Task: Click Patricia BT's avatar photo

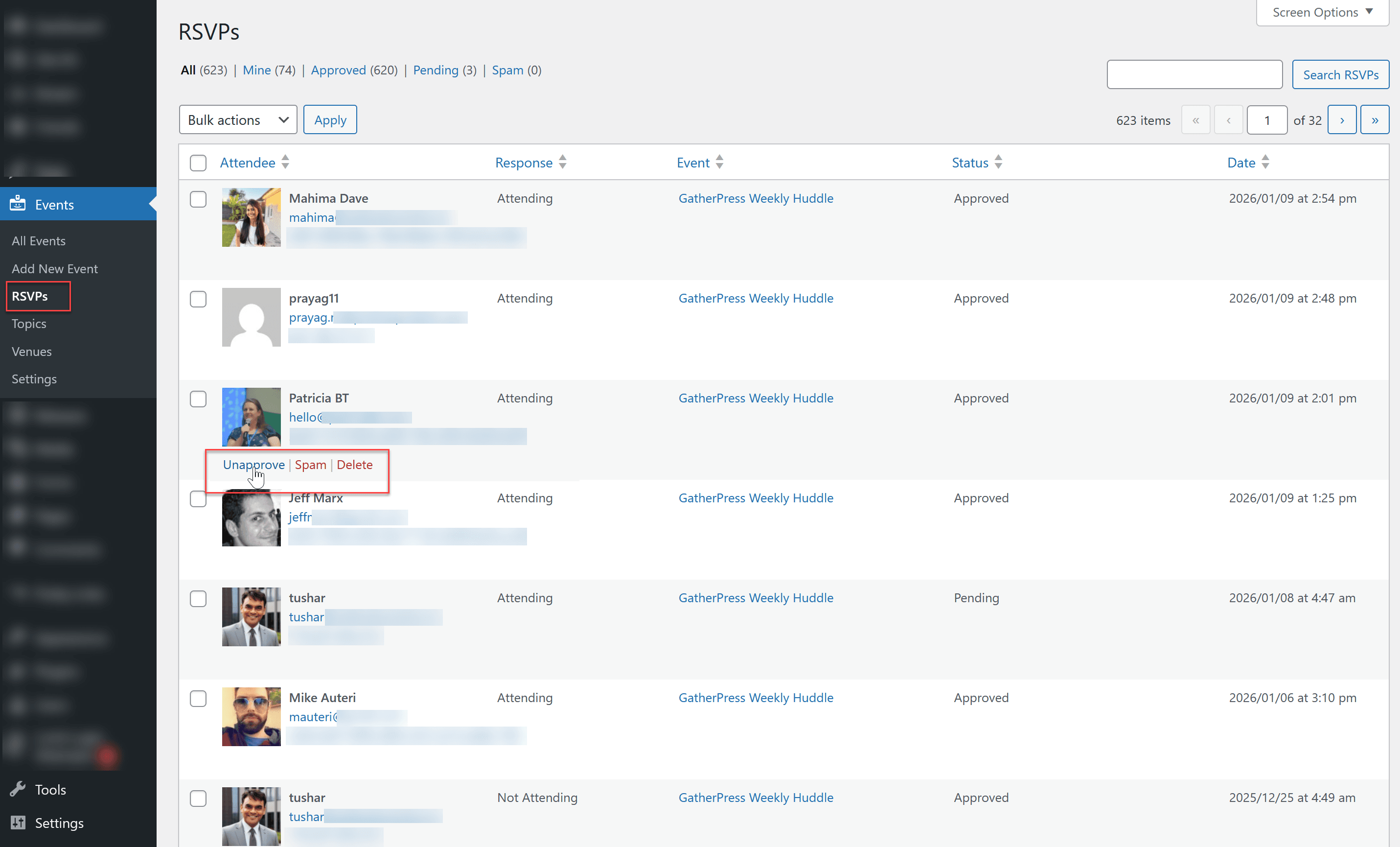Action: point(251,417)
